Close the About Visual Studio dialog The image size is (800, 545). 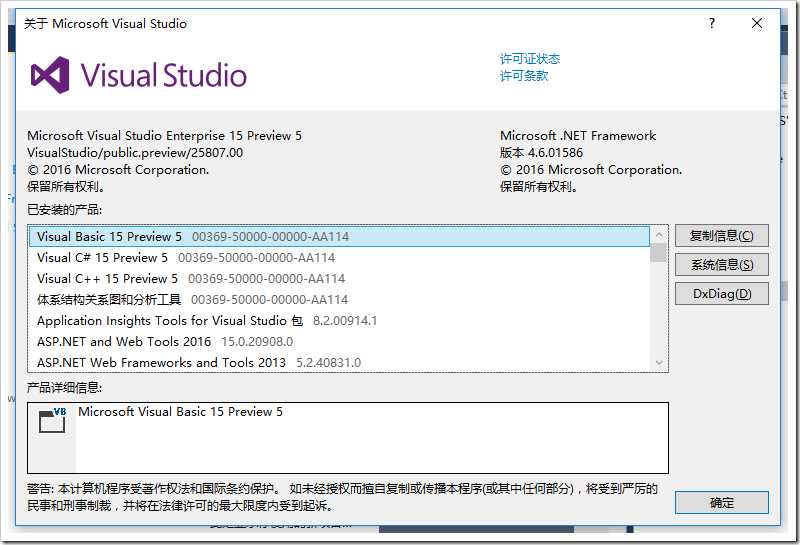[x=757, y=23]
